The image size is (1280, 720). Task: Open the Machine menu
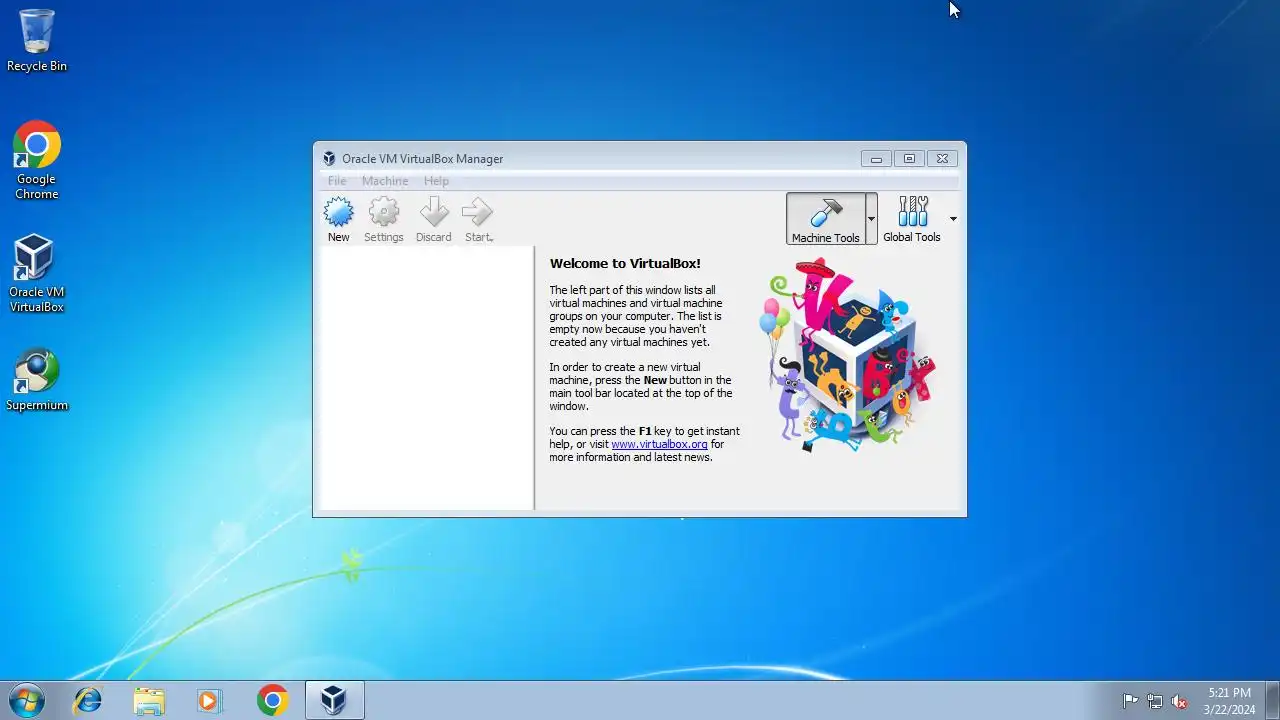click(385, 181)
